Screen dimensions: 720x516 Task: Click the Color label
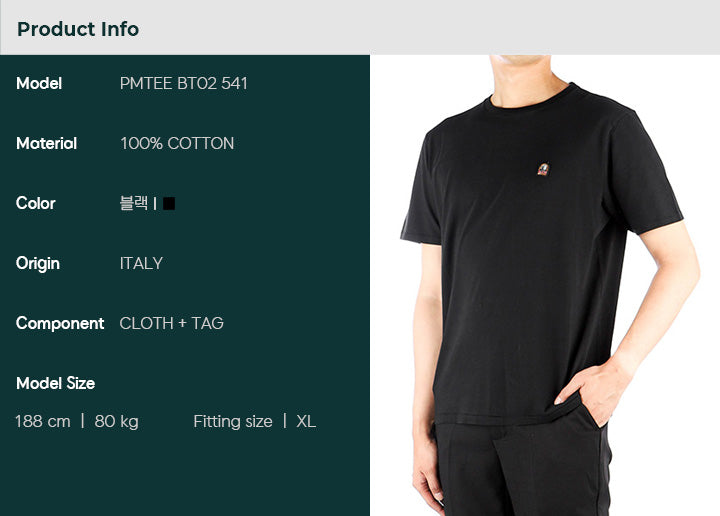[x=36, y=203]
